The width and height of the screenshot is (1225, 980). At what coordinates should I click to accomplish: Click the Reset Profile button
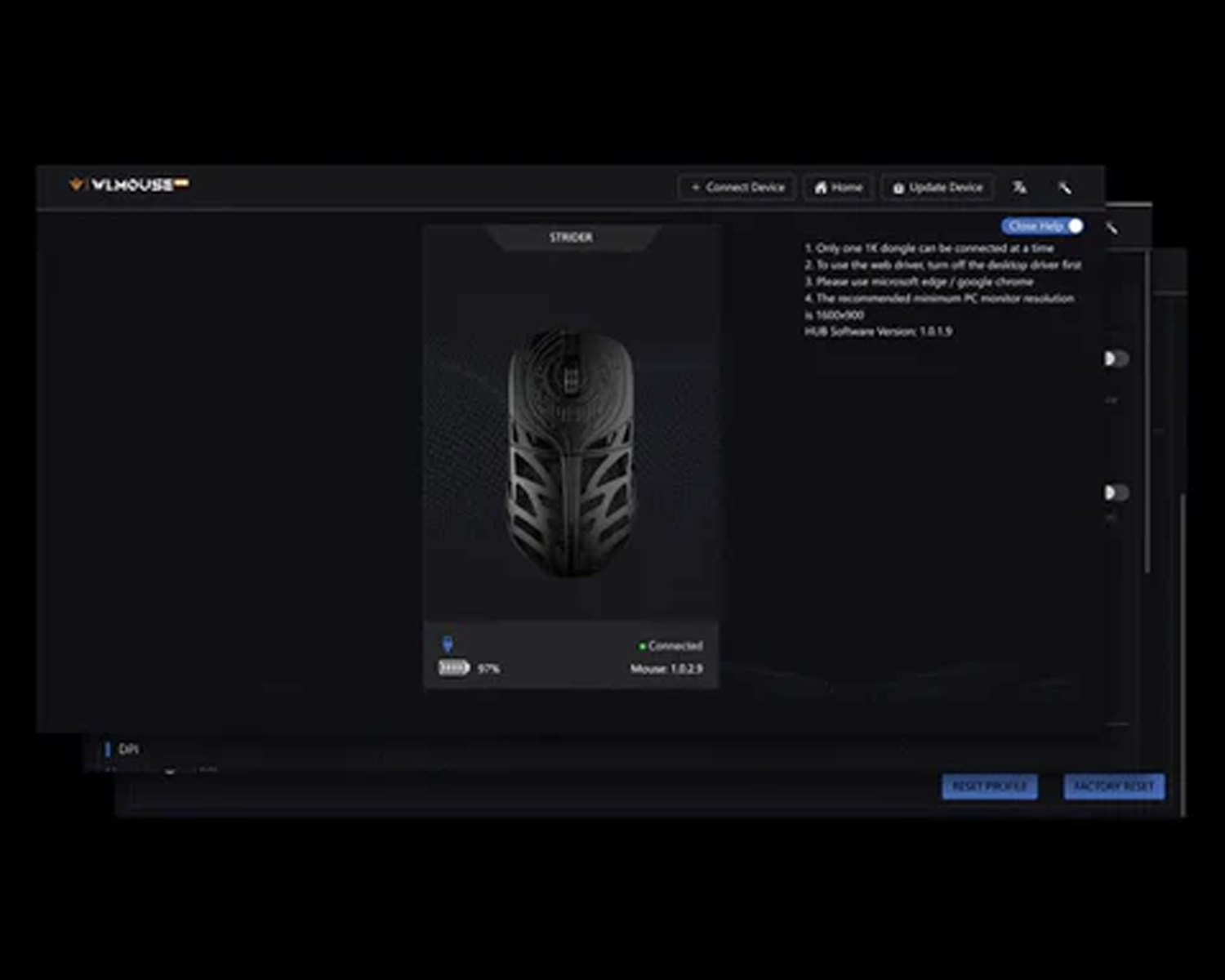(989, 786)
